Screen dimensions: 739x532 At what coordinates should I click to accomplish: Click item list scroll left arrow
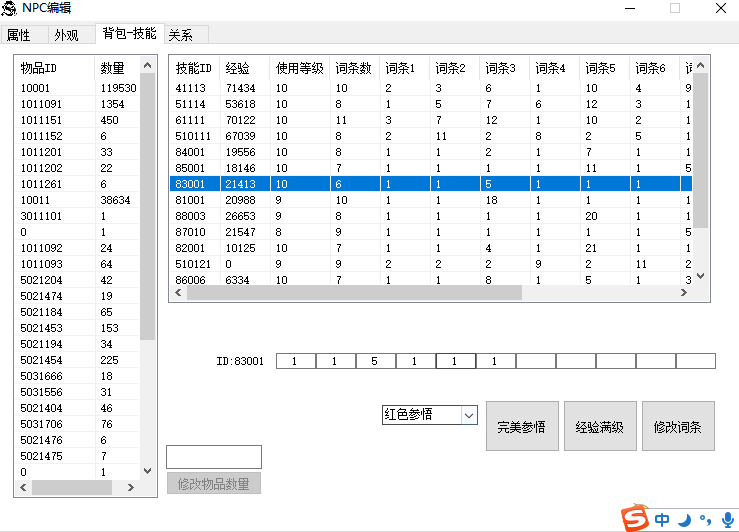(x=24, y=488)
